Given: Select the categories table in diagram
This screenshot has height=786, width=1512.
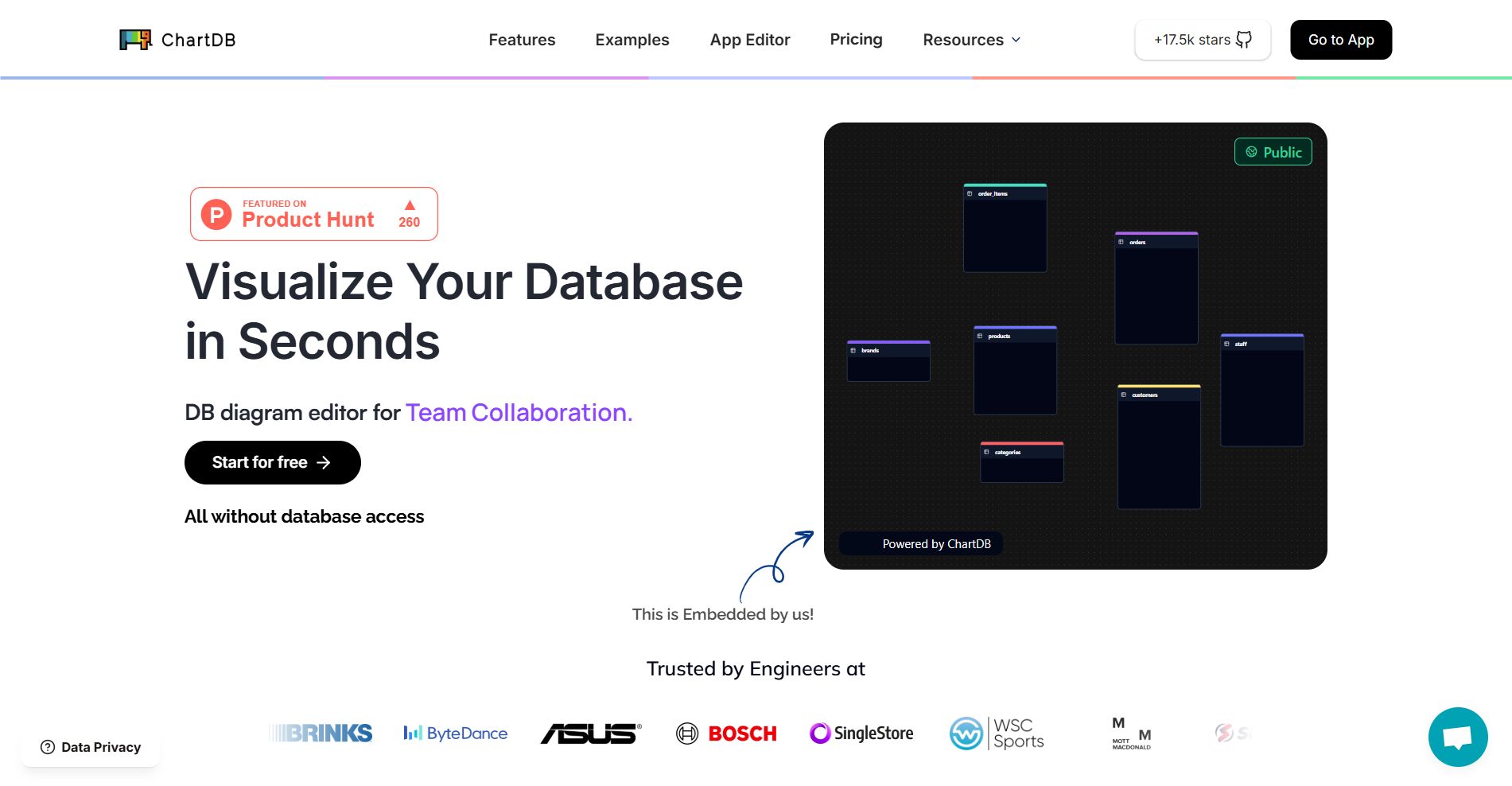Looking at the screenshot, I should [1022, 462].
